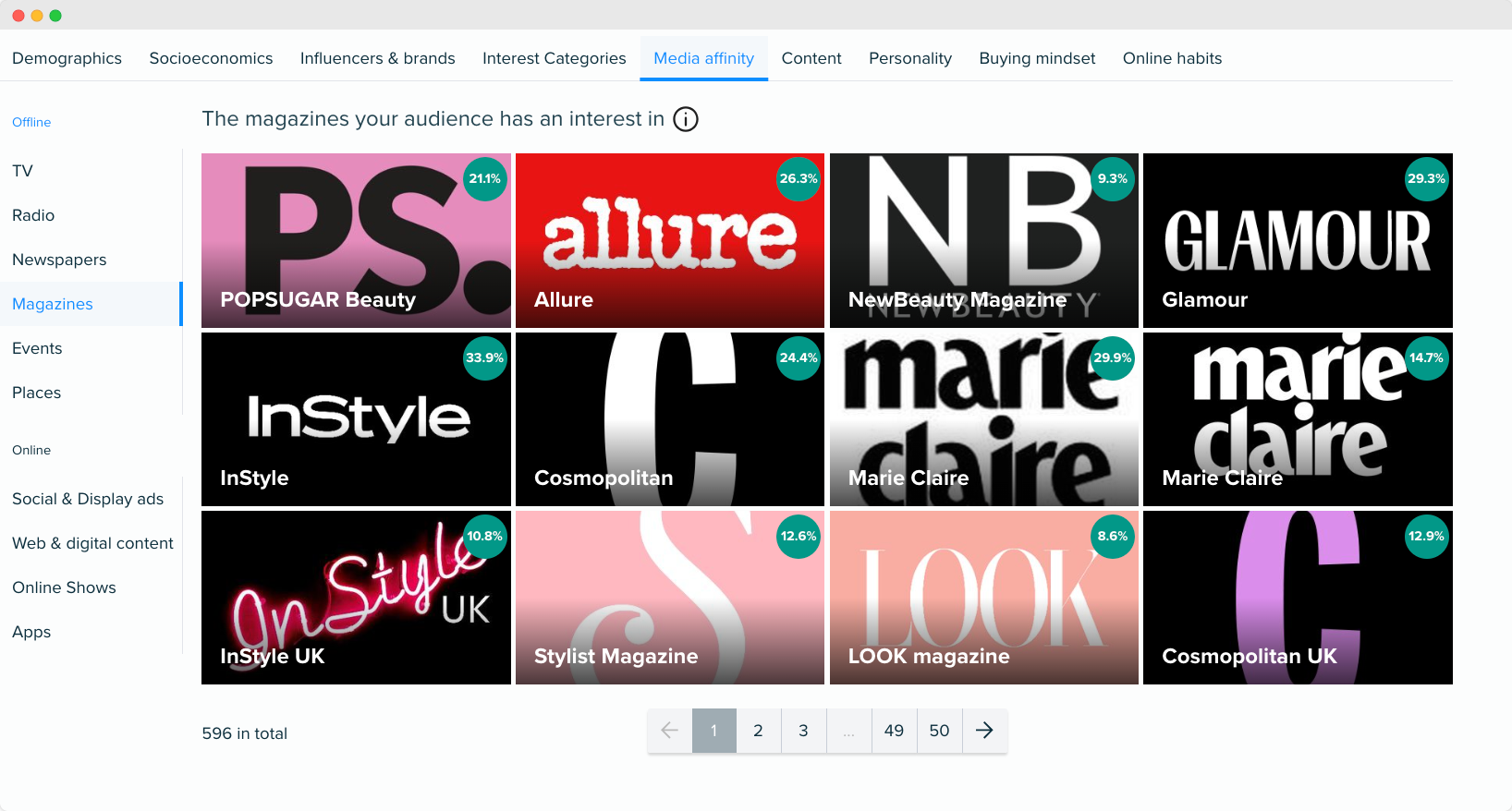Screen dimensions: 1512x811
Task: Open the Personality tab
Action: point(910,58)
